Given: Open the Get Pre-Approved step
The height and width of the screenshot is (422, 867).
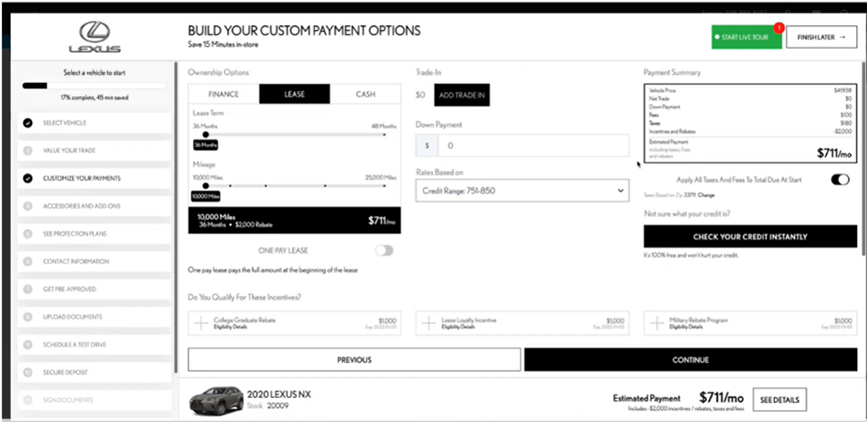Looking at the screenshot, I should coord(95,289).
